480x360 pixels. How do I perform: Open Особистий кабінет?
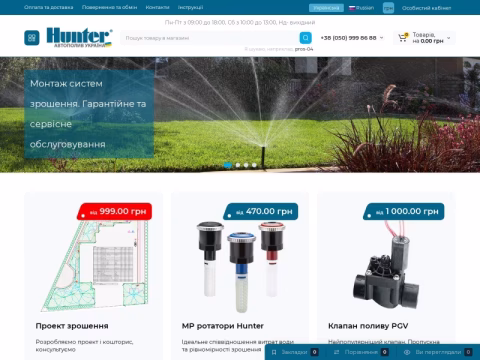pyautogui.click(x=427, y=8)
